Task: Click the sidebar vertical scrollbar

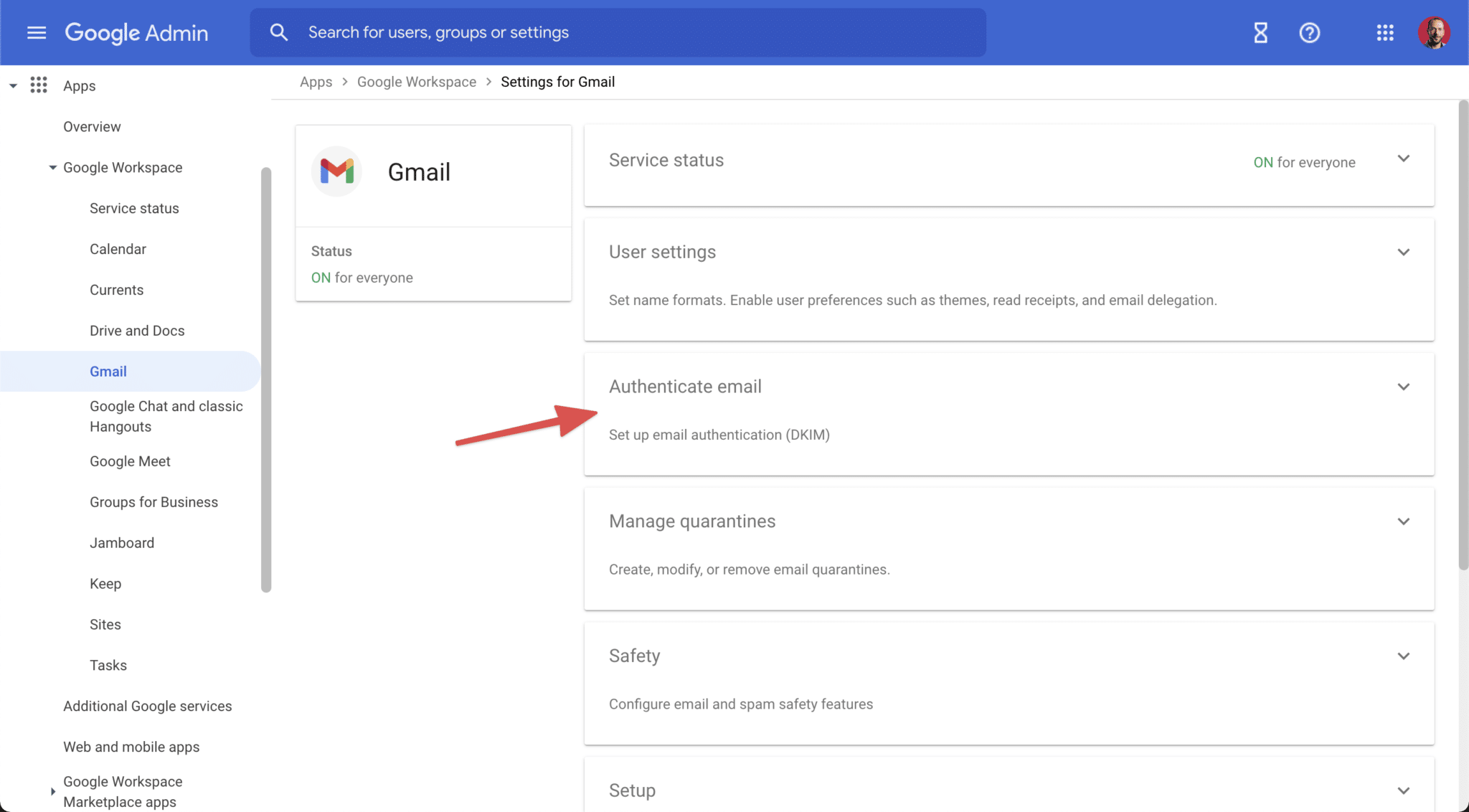Action: click(266, 380)
